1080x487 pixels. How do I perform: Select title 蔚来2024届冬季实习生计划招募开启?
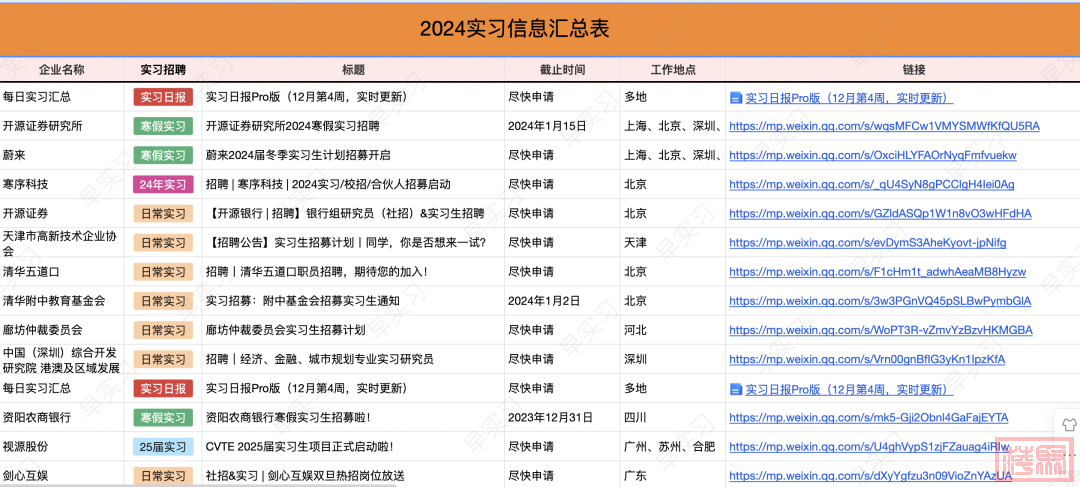coord(298,156)
